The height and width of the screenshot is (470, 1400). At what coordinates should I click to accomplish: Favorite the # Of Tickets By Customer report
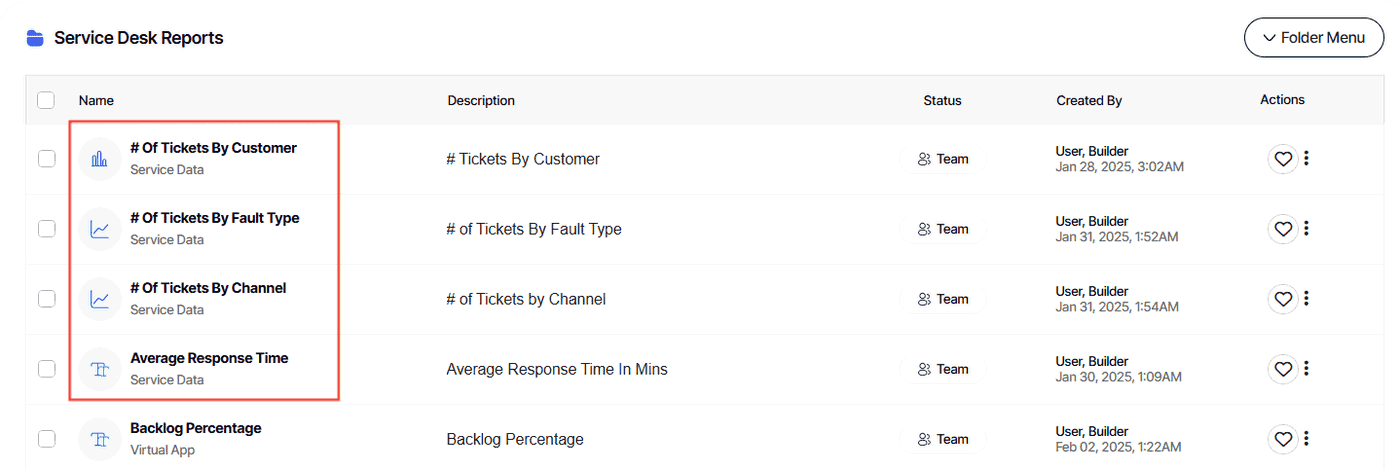pos(1283,159)
